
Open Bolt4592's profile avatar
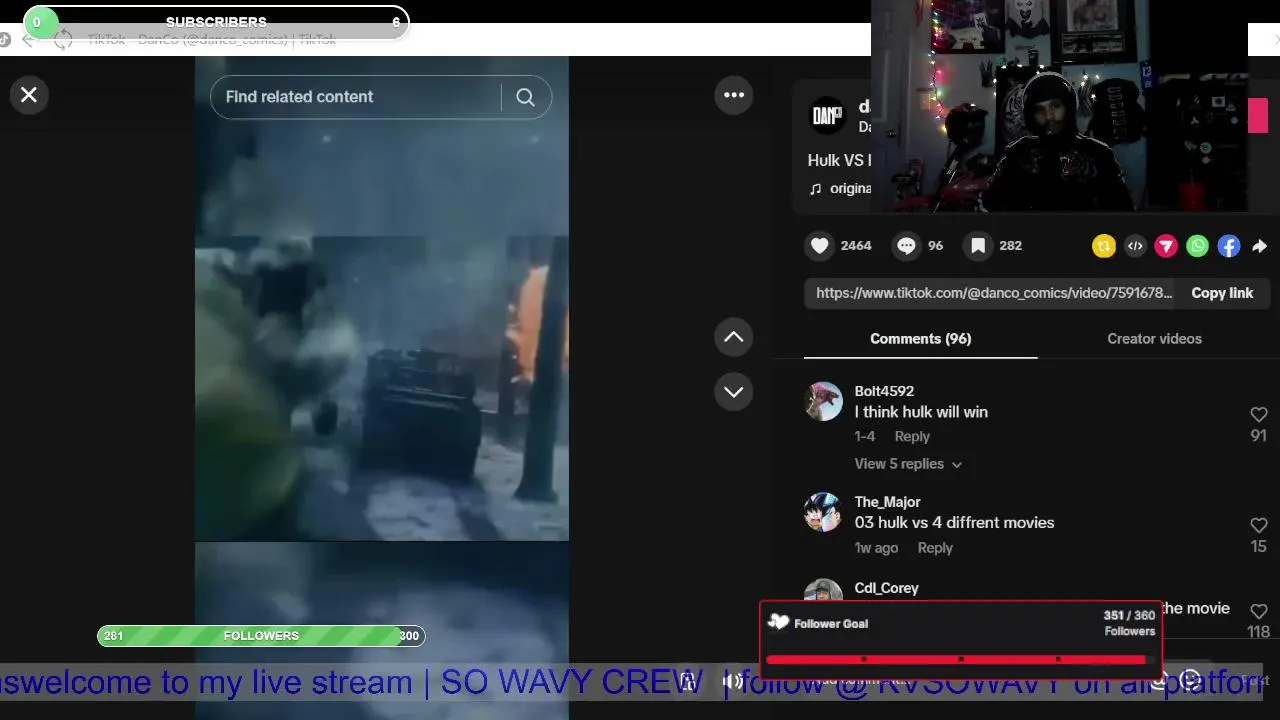pos(824,402)
